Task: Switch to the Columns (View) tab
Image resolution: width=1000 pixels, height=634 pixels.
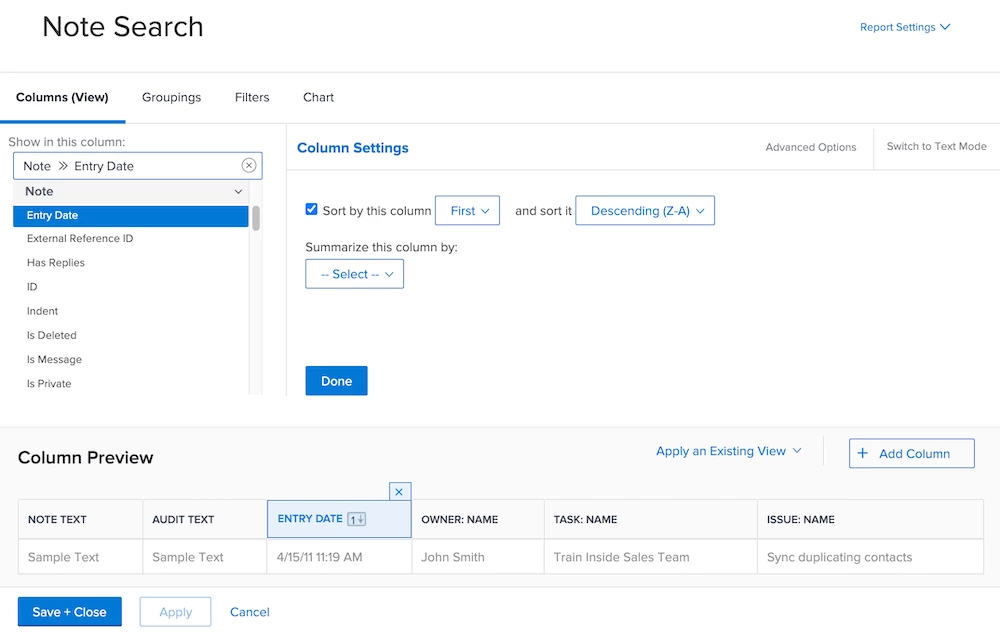Action: pos(62,97)
